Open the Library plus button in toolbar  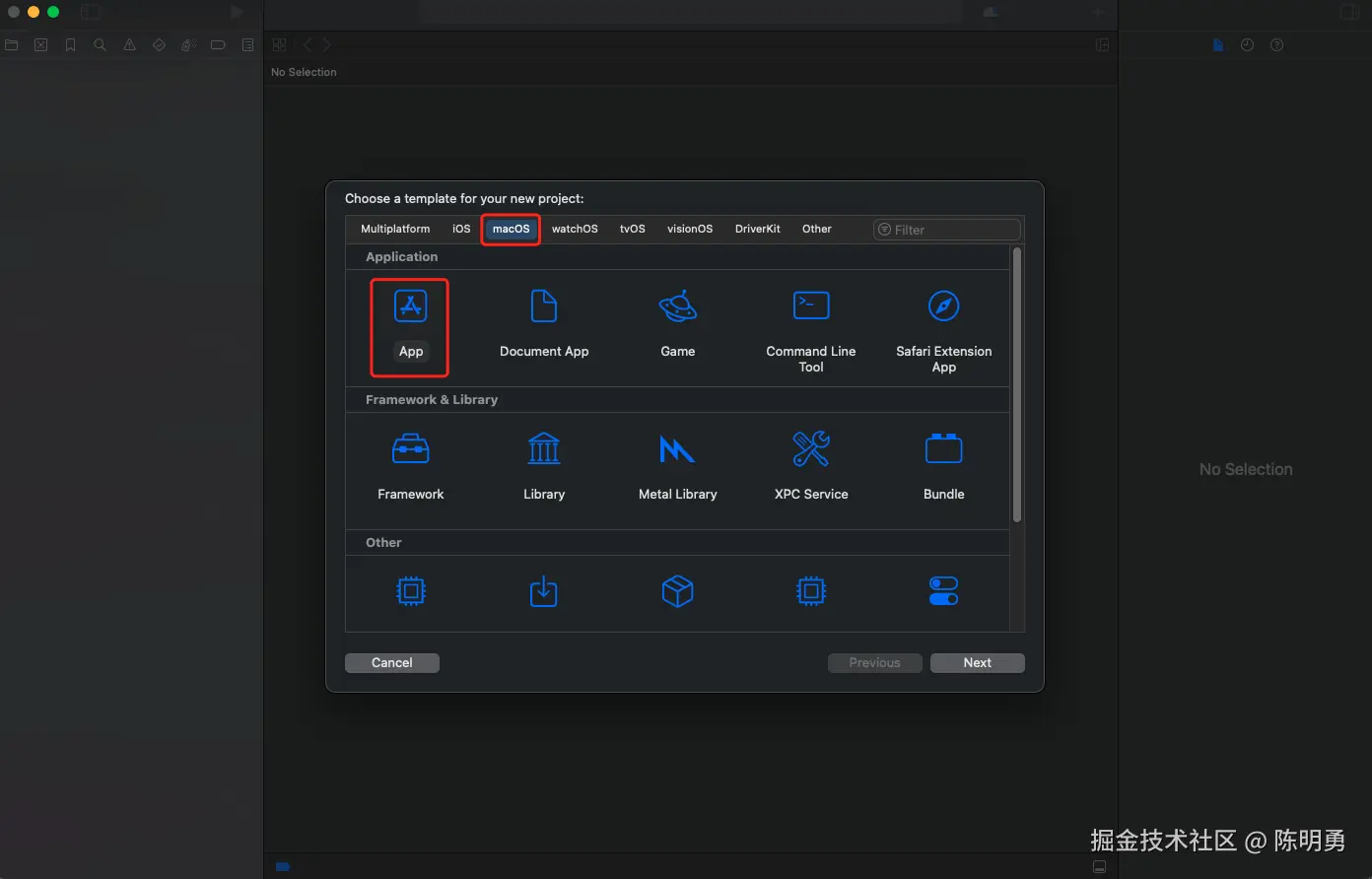tap(1097, 12)
